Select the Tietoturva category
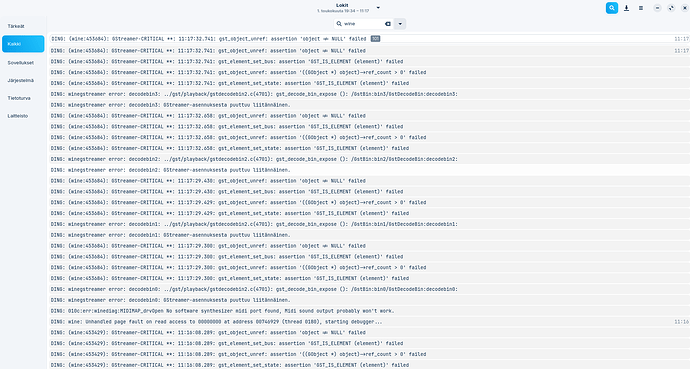 23,98
